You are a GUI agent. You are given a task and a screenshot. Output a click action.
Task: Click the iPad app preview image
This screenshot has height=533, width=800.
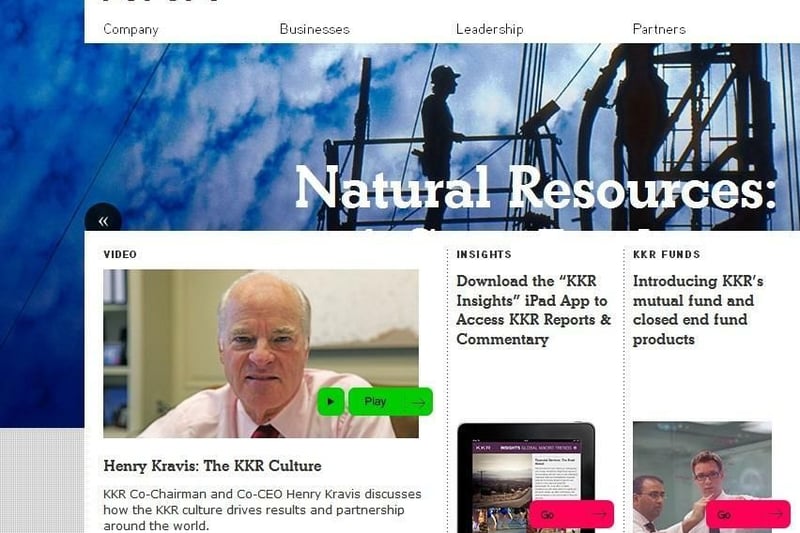pyautogui.click(x=526, y=477)
